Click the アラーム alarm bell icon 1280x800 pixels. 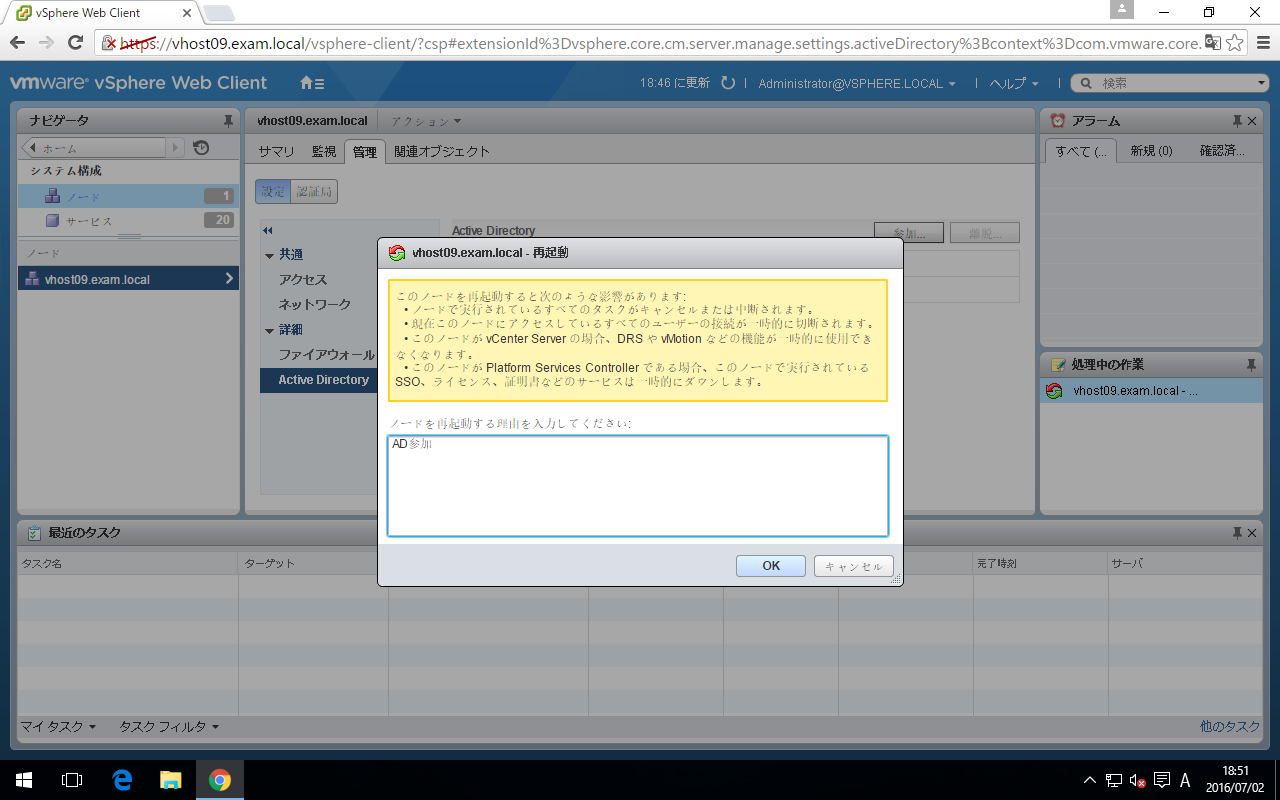(x=1058, y=121)
